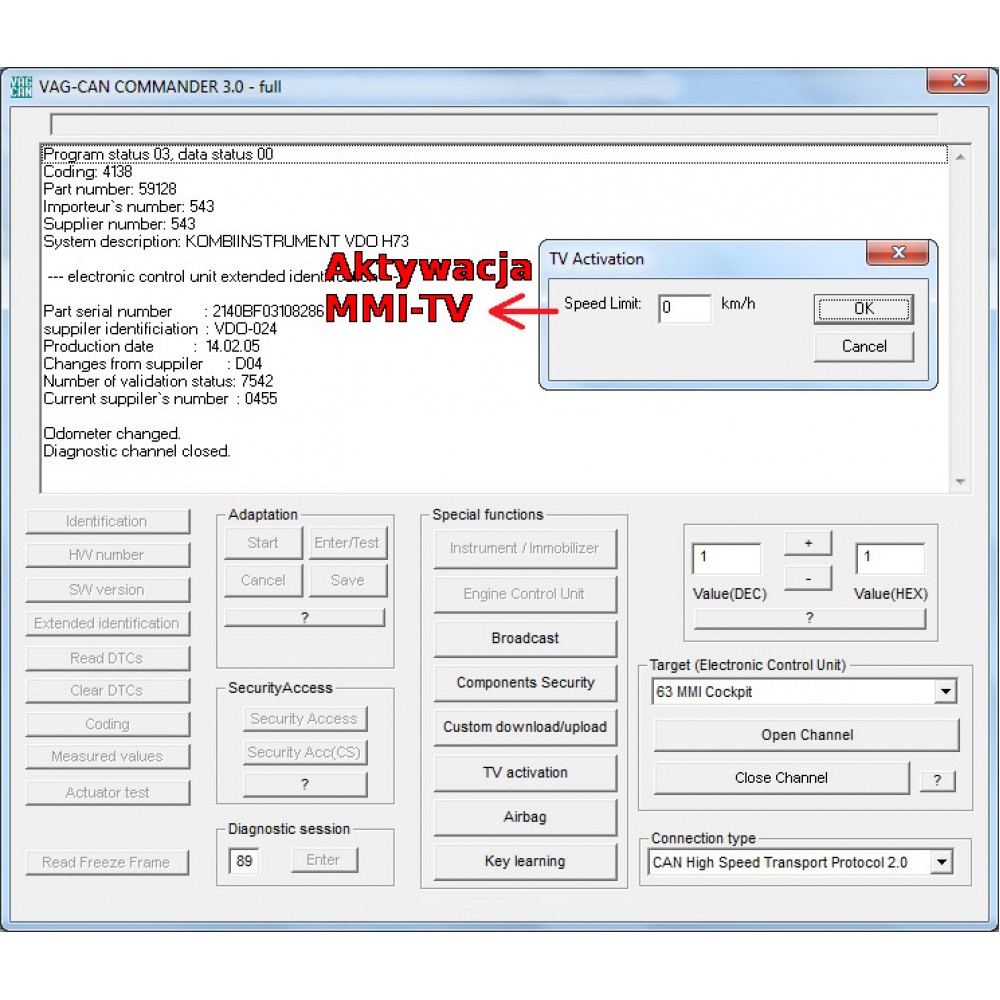Click the Value(HEX) input field
Screen dimensions: 1000x1000
coord(889,558)
